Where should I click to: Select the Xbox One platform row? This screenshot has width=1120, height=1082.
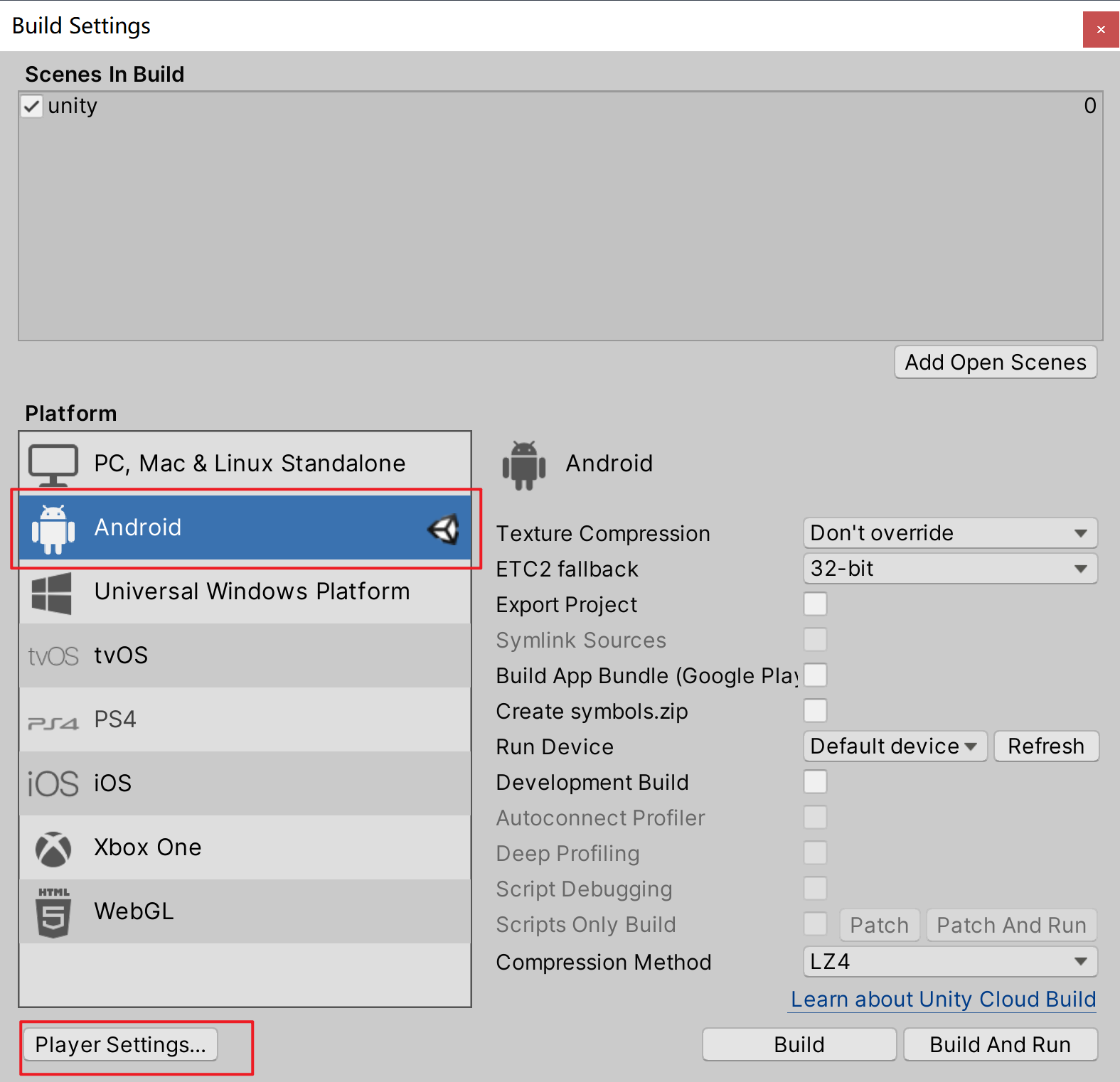coord(245,847)
